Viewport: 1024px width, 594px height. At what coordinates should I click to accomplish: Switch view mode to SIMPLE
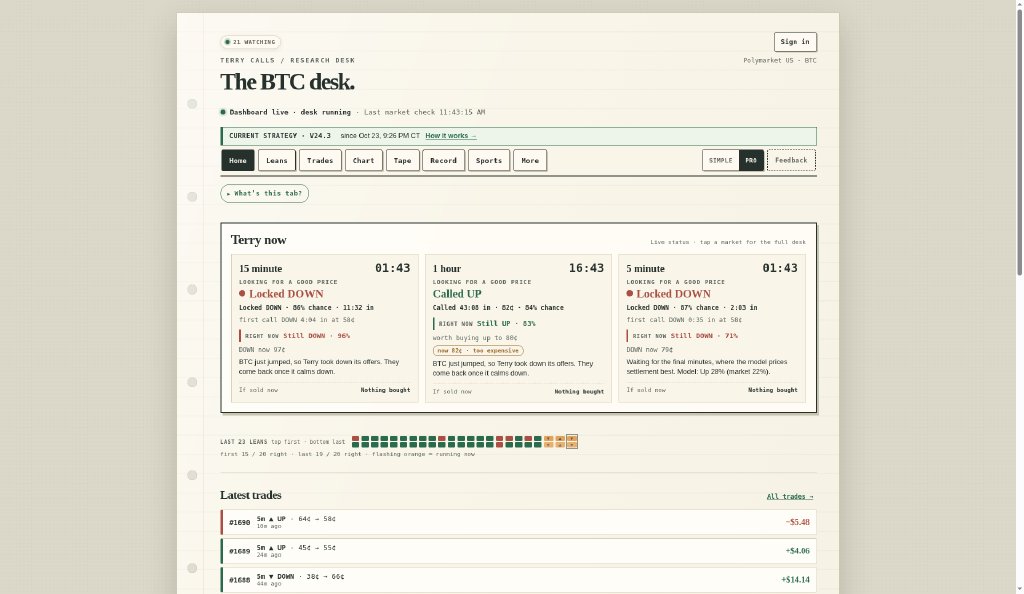coord(721,161)
